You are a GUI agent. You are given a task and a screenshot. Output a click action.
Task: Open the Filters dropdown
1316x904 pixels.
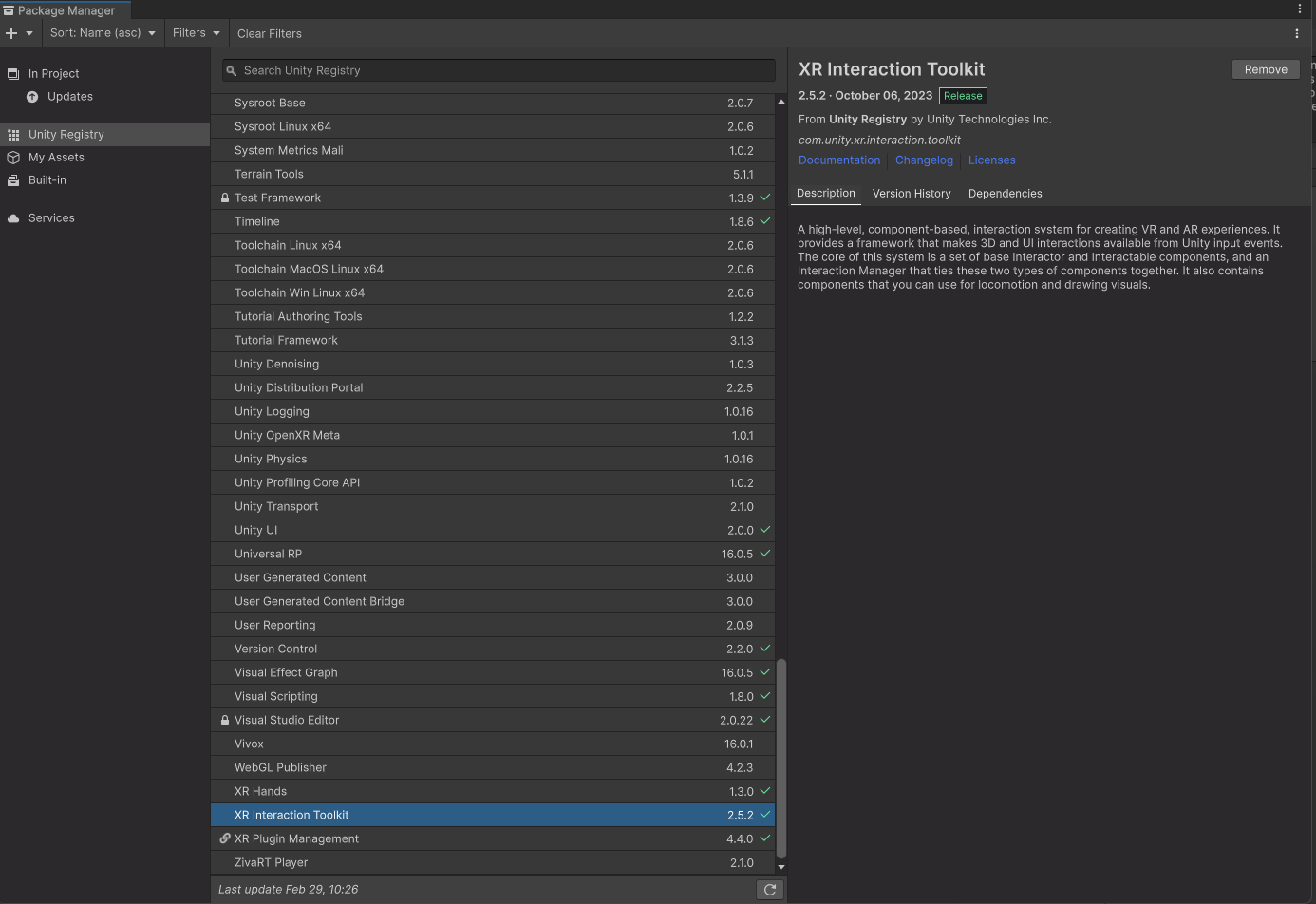point(196,32)
